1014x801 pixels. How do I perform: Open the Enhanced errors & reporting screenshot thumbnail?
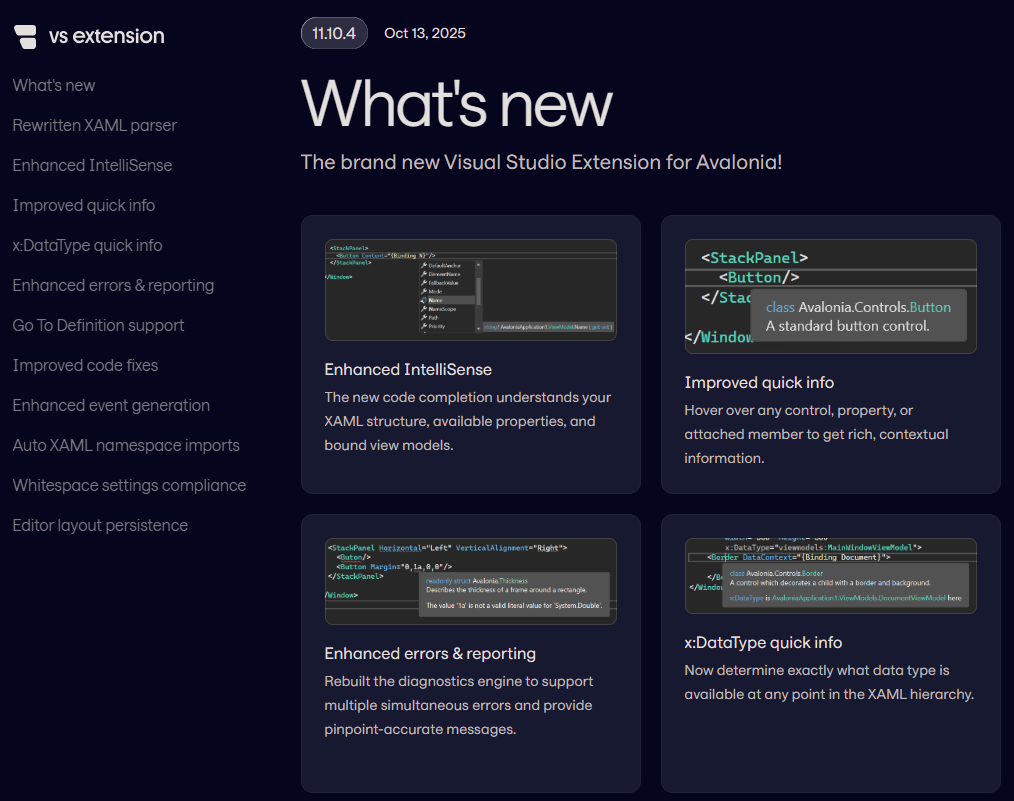471,581
